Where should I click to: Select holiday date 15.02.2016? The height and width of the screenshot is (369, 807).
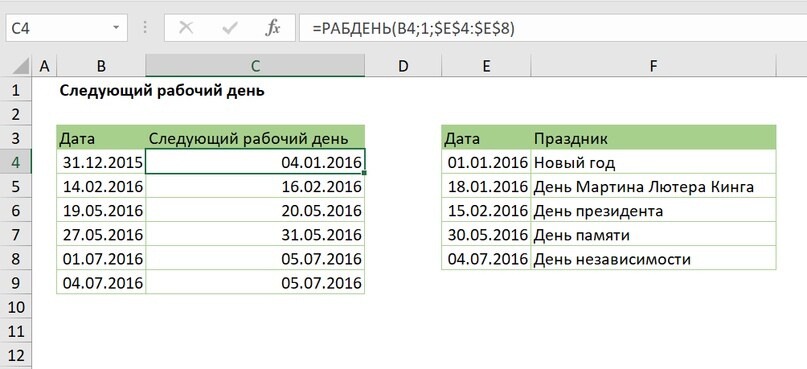click(x=486, y=210)
